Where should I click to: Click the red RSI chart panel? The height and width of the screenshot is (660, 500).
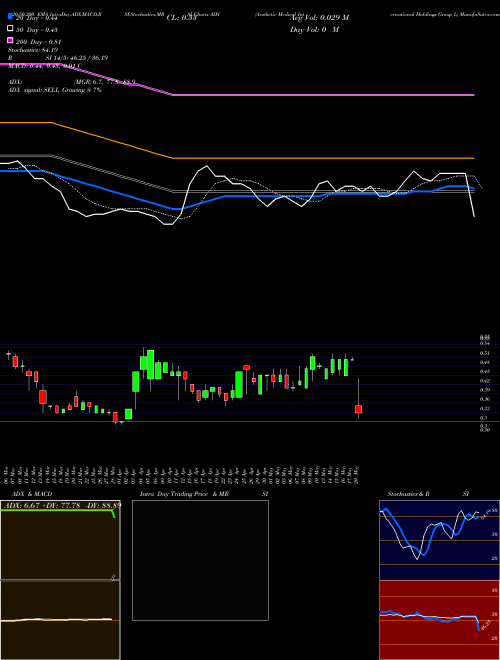[439, 620]
